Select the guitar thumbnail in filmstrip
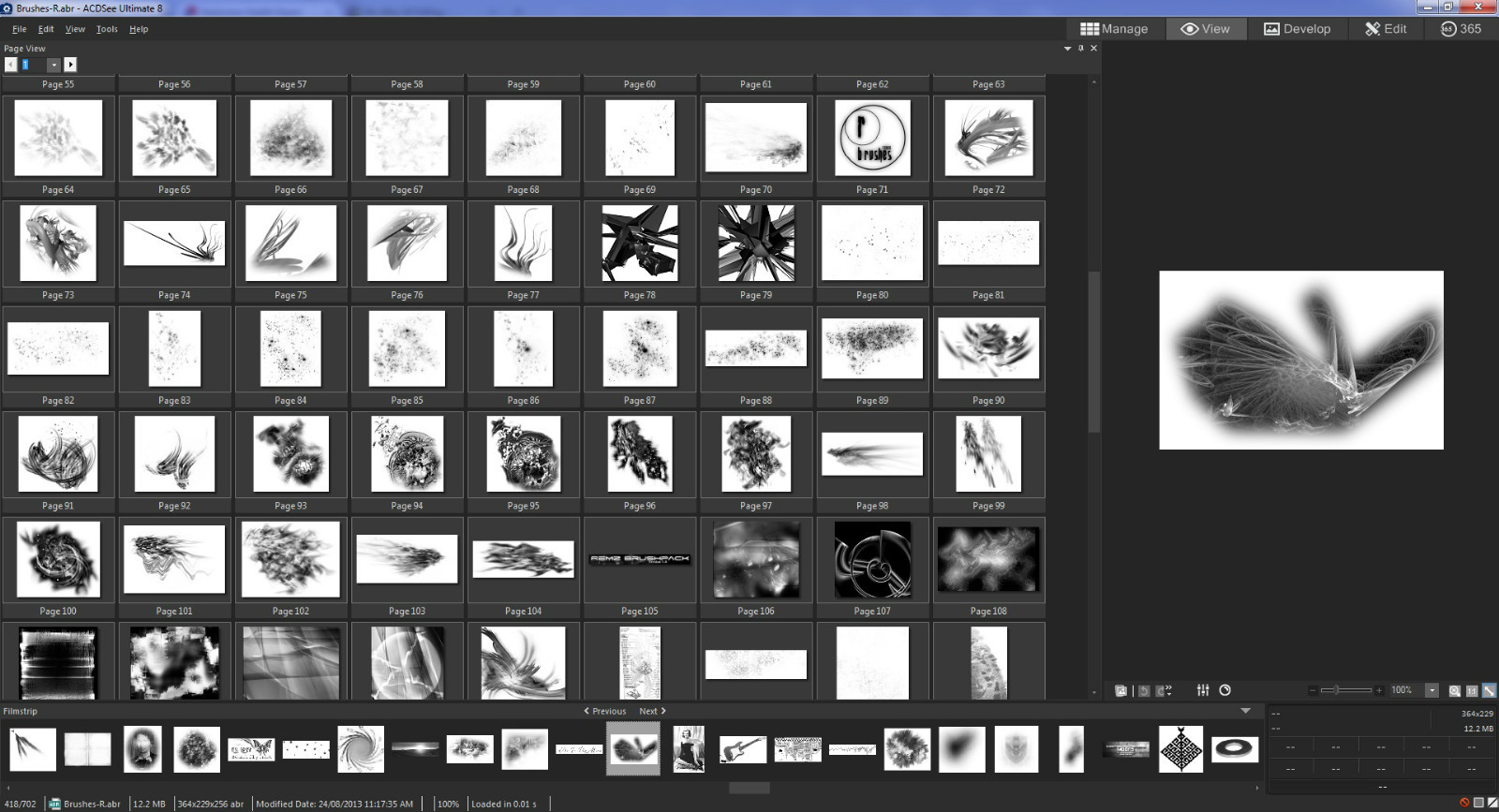The image size is (1499, 812). (x=743, y=749)
